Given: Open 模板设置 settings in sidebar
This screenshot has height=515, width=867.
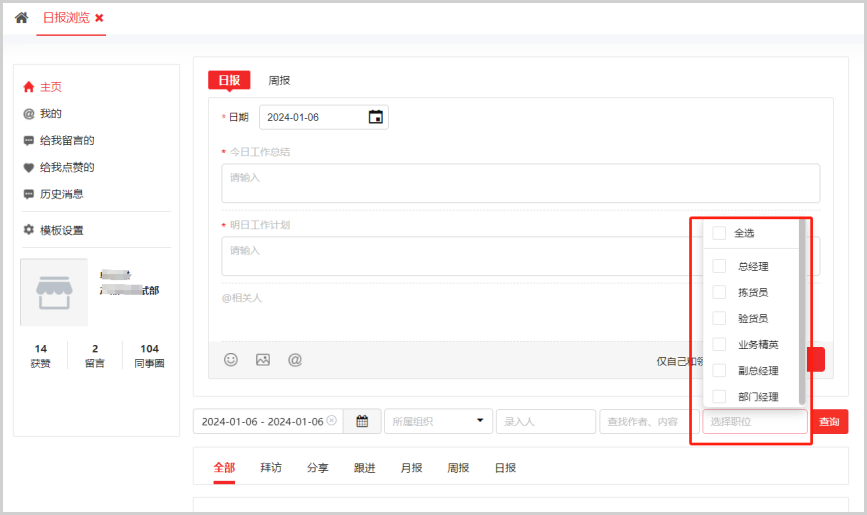Looking at the screenshot, I should coord(61,230).
